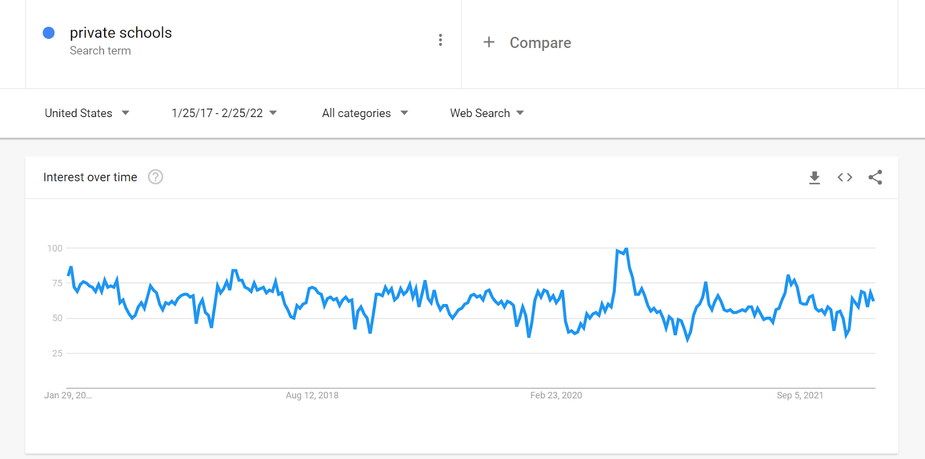The height and width of the screenshot is (459, 925).
Task: Click the Feb 23, 2020 axis label
Action: (556, 396)
